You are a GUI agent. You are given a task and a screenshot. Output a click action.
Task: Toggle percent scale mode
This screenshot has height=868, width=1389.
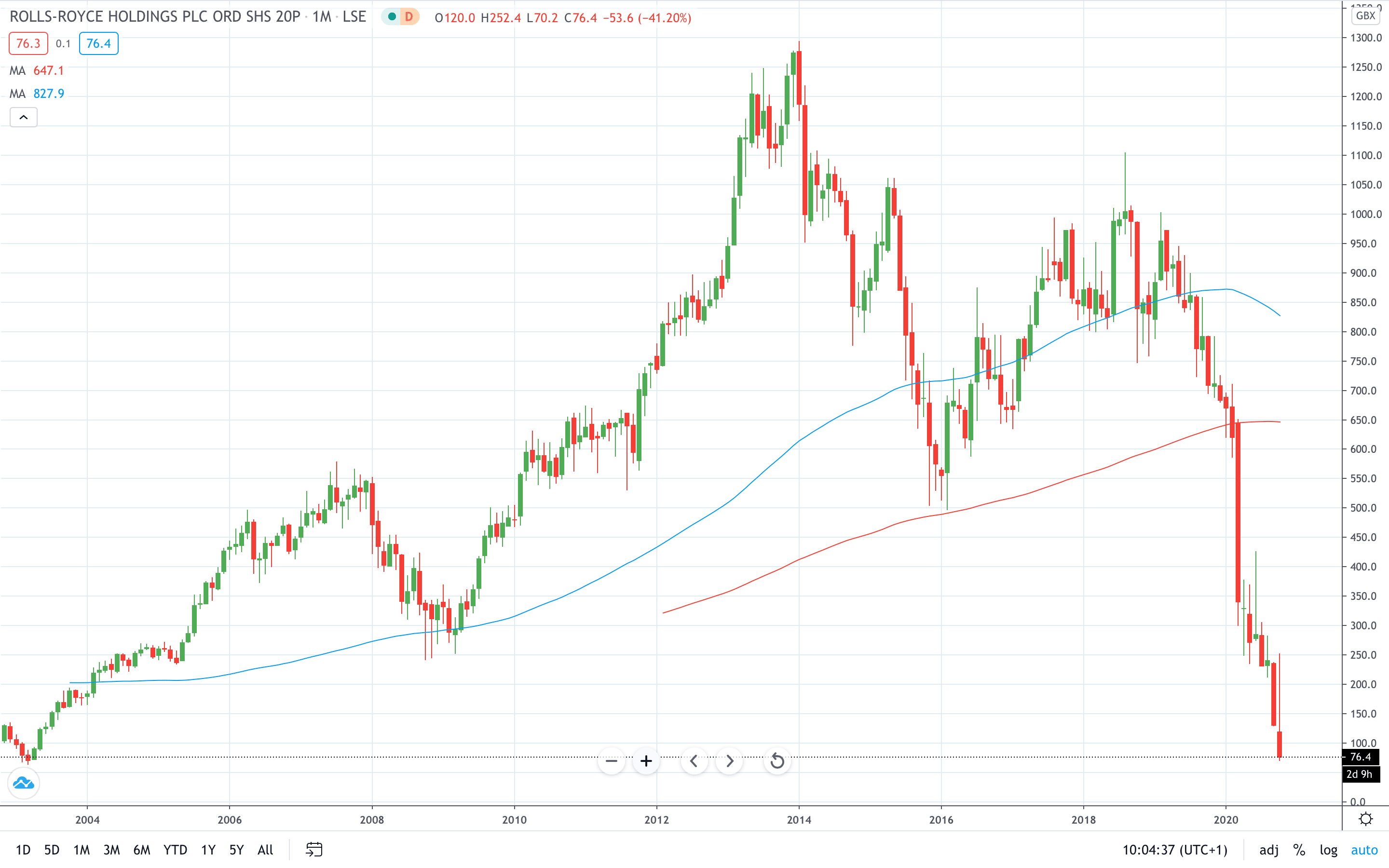pyautogui.click(x=1299, y=850)
